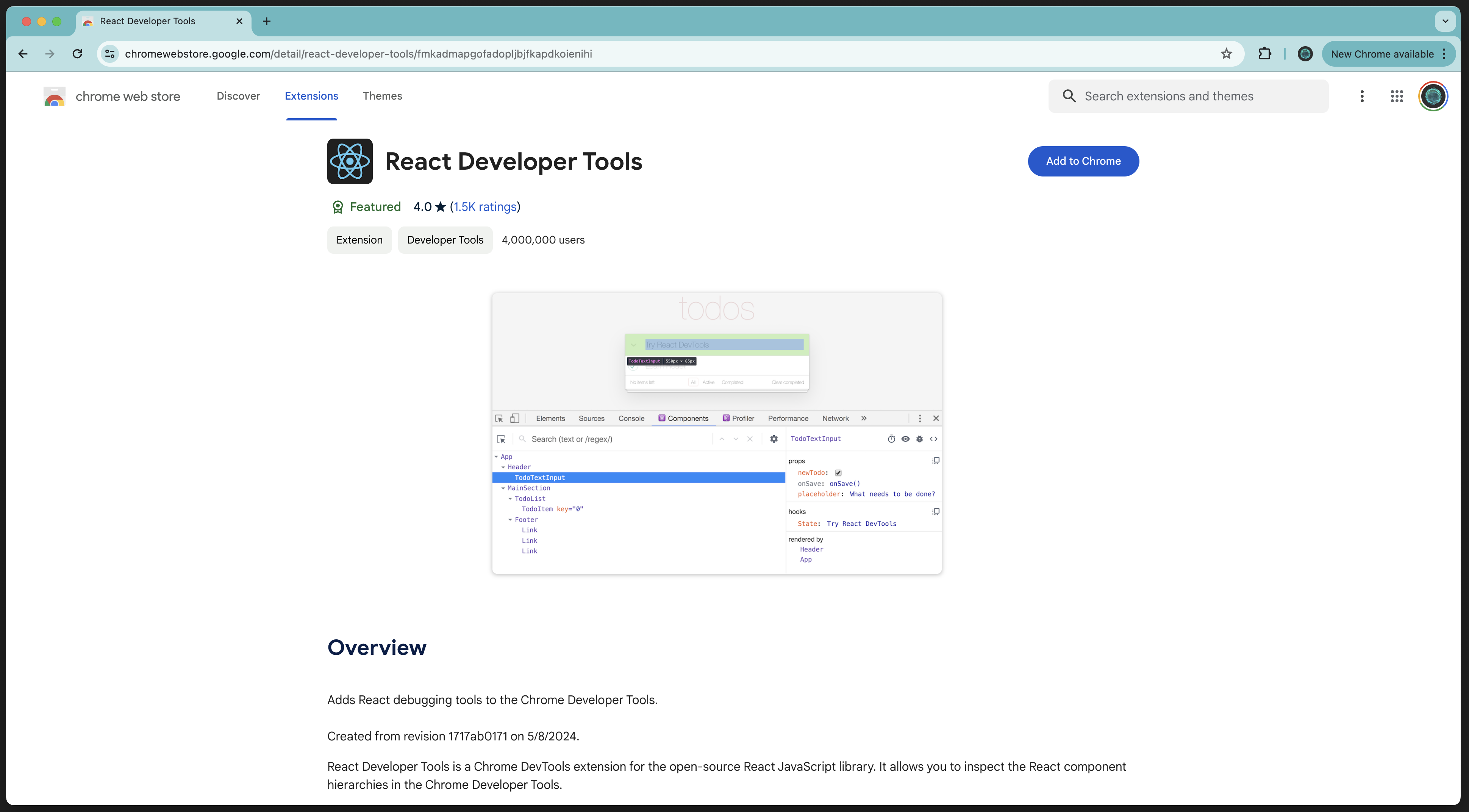Viewport: 1469px width, 812px height.
Task: Click the Developer Tools category chip
Action: [x=445, y=240]
